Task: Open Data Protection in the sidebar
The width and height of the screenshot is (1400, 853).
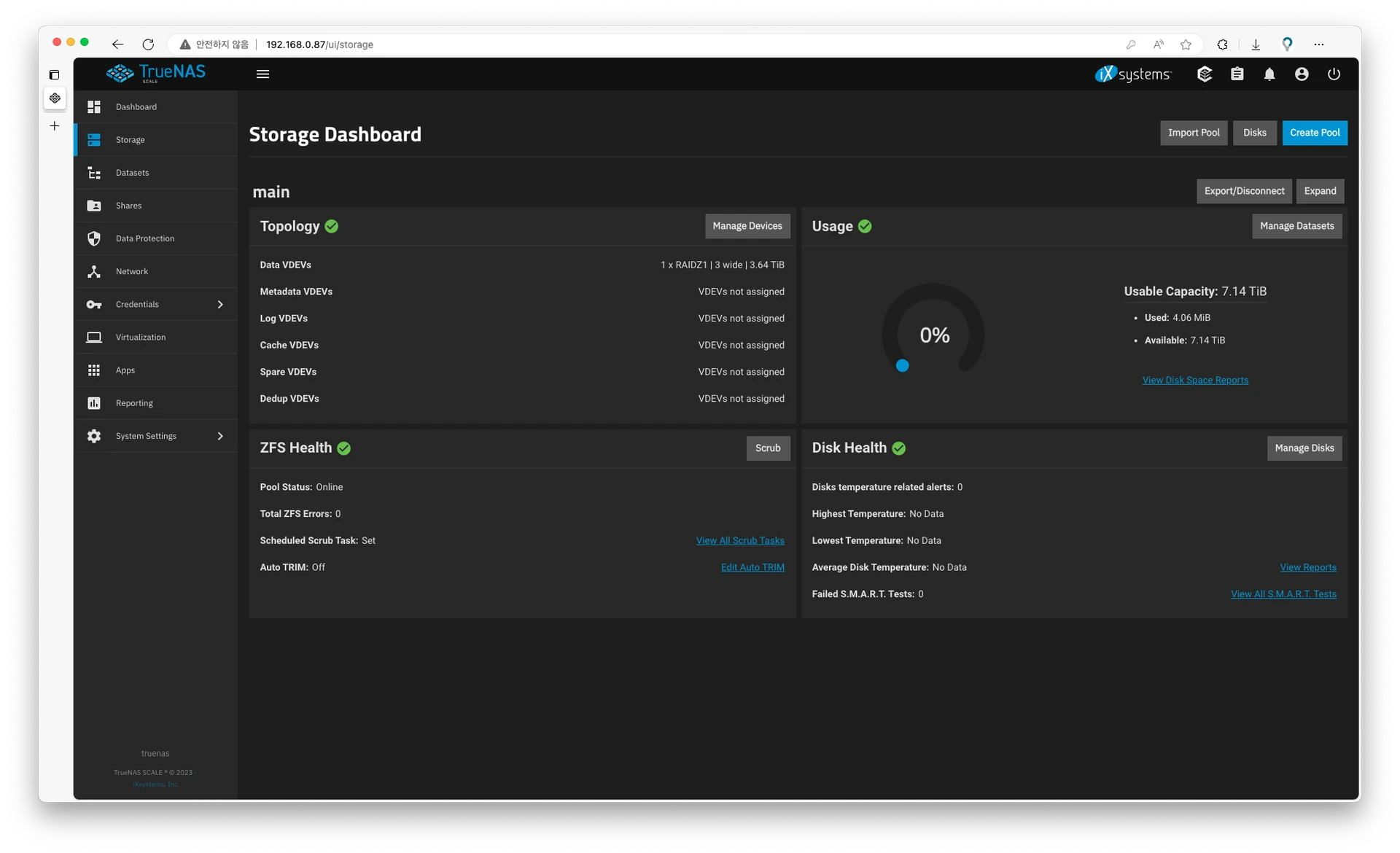Action: (144, 238)
